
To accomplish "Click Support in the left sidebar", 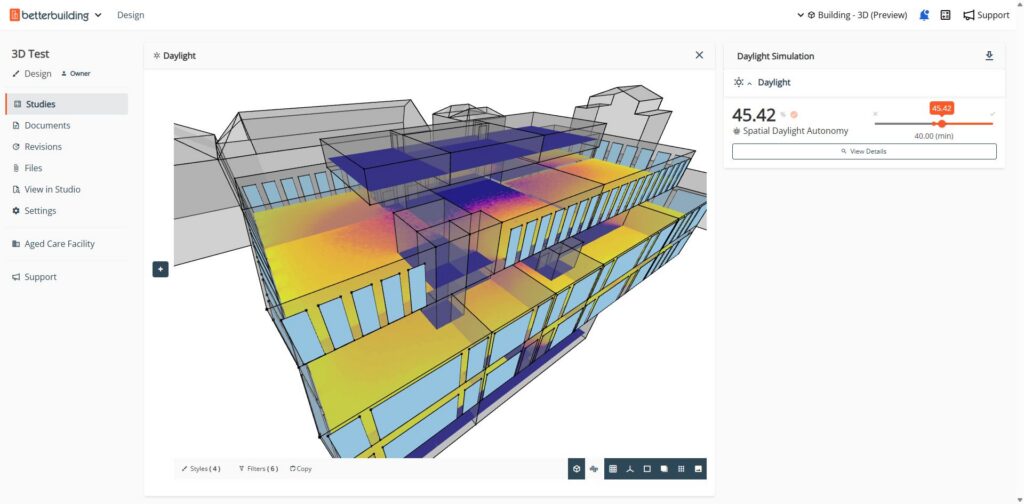I will pos(35,277).
